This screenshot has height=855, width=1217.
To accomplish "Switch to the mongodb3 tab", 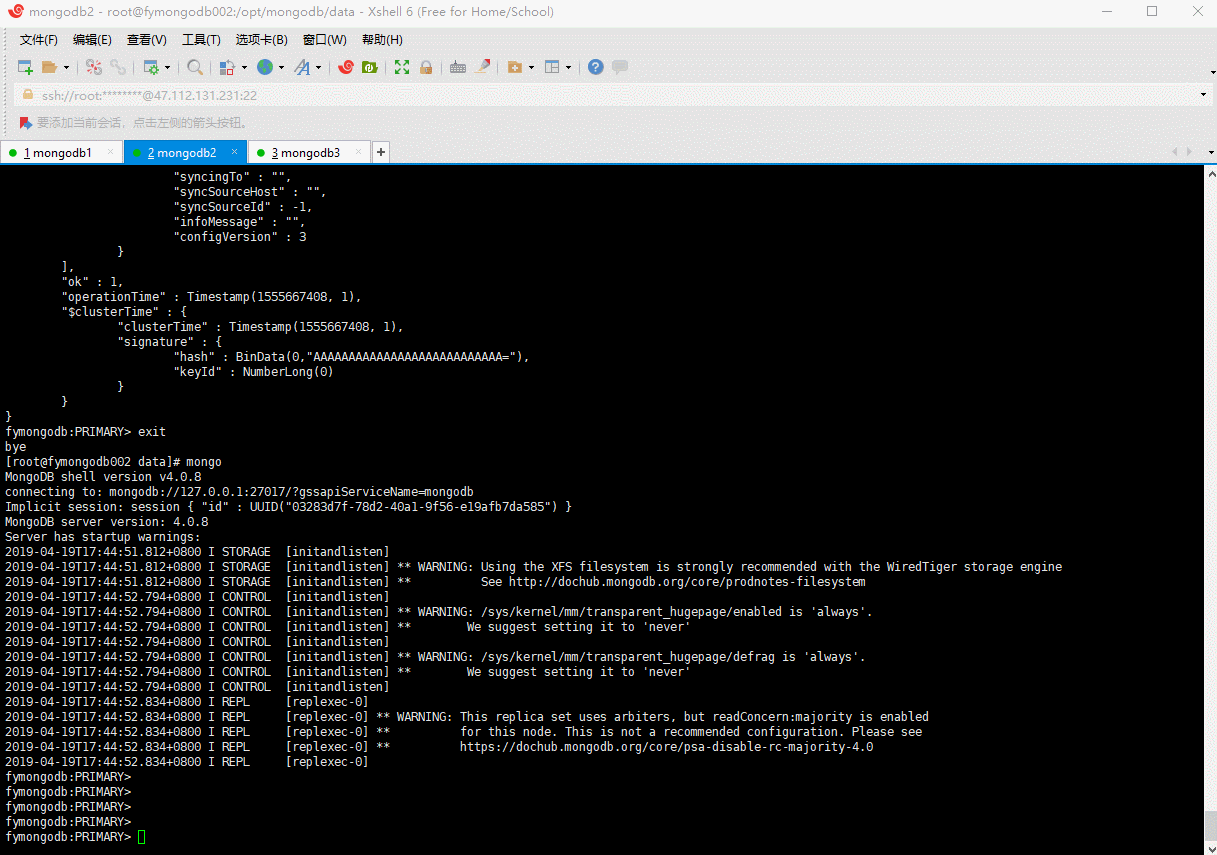I will click(x=305, y=153).
